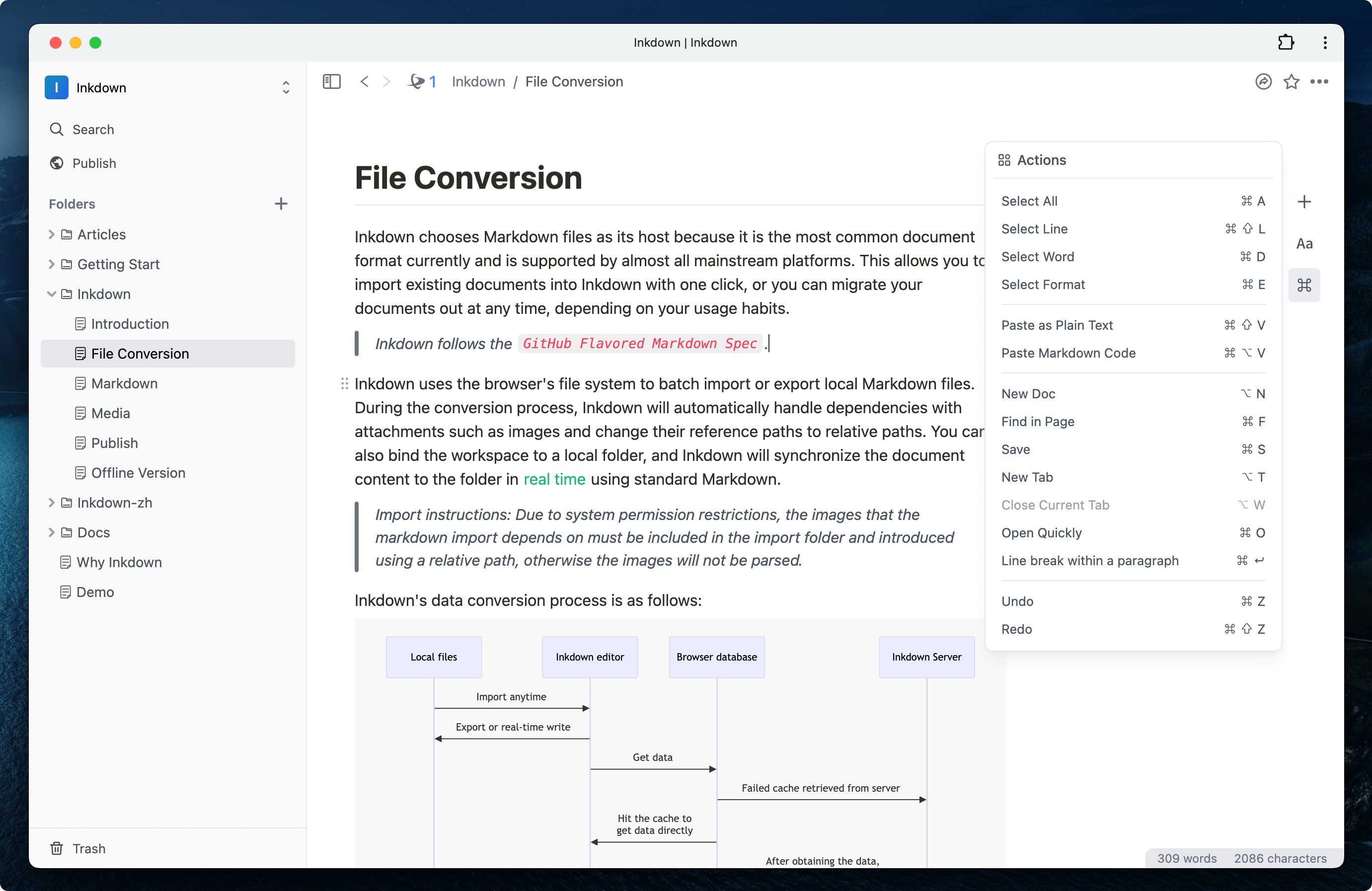The image size is (1372, 891).
Task: Open the three-dot more options menu
Action: (1319, 81)
